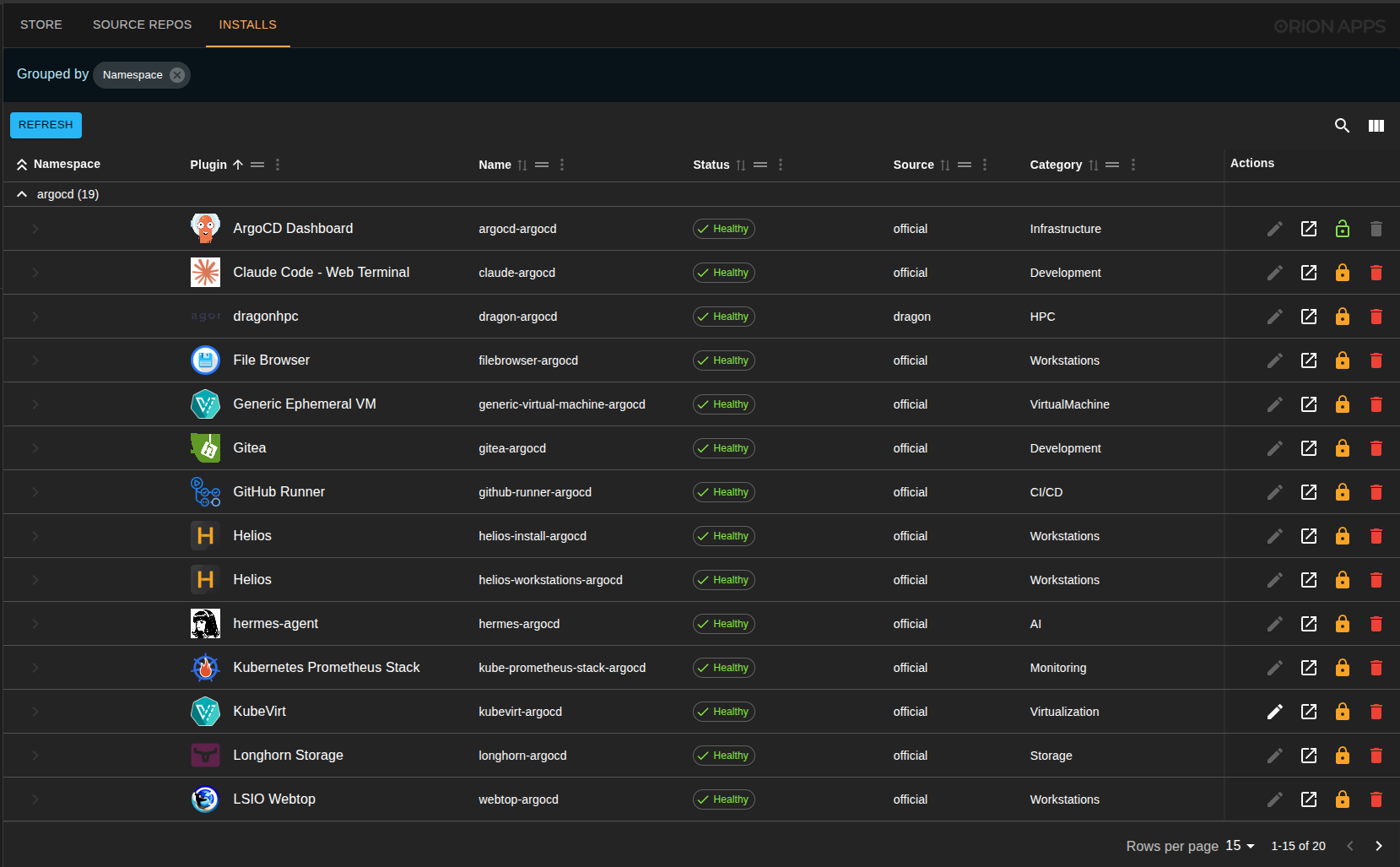Open ArgoCD Dashboard in a new window
Viewport: 1400px width, 867px height.
point(1309,229)
